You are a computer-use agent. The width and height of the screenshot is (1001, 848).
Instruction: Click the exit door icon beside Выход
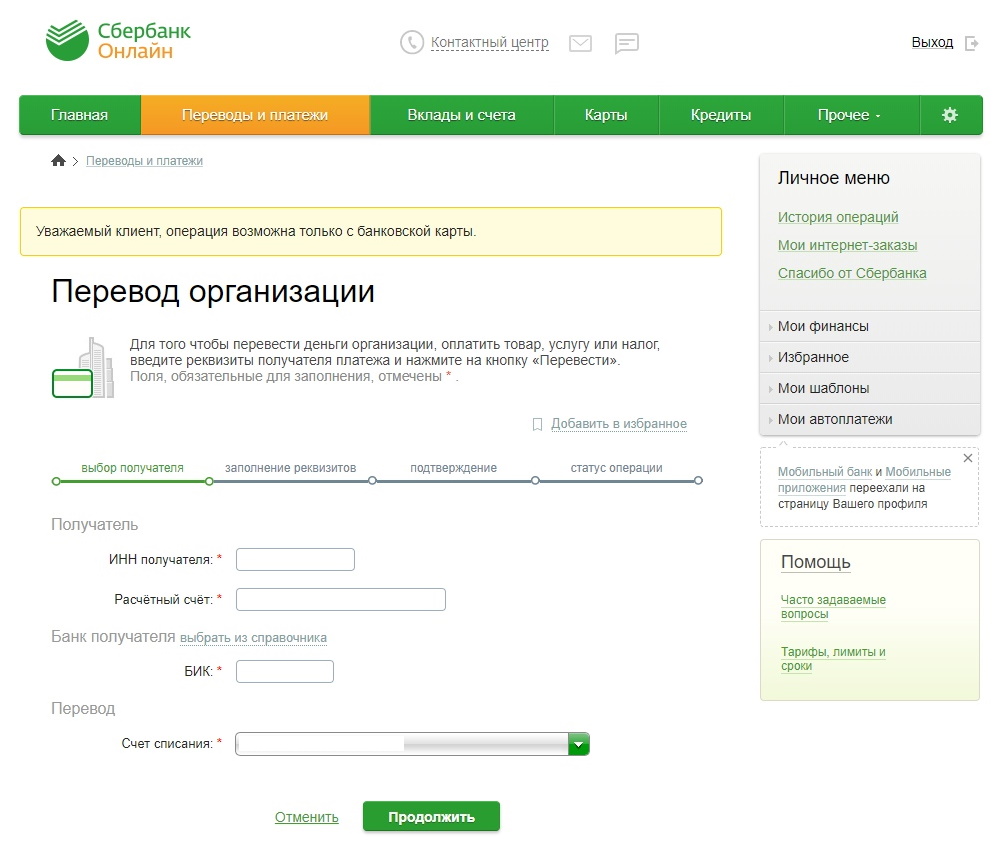point(972,43)
